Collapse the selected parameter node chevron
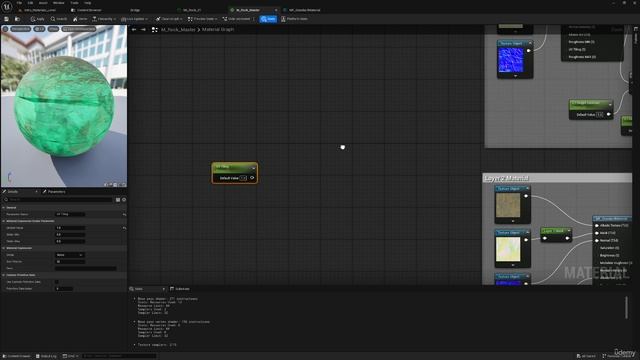Screen dimensions: 640x360 coord(253,168)
